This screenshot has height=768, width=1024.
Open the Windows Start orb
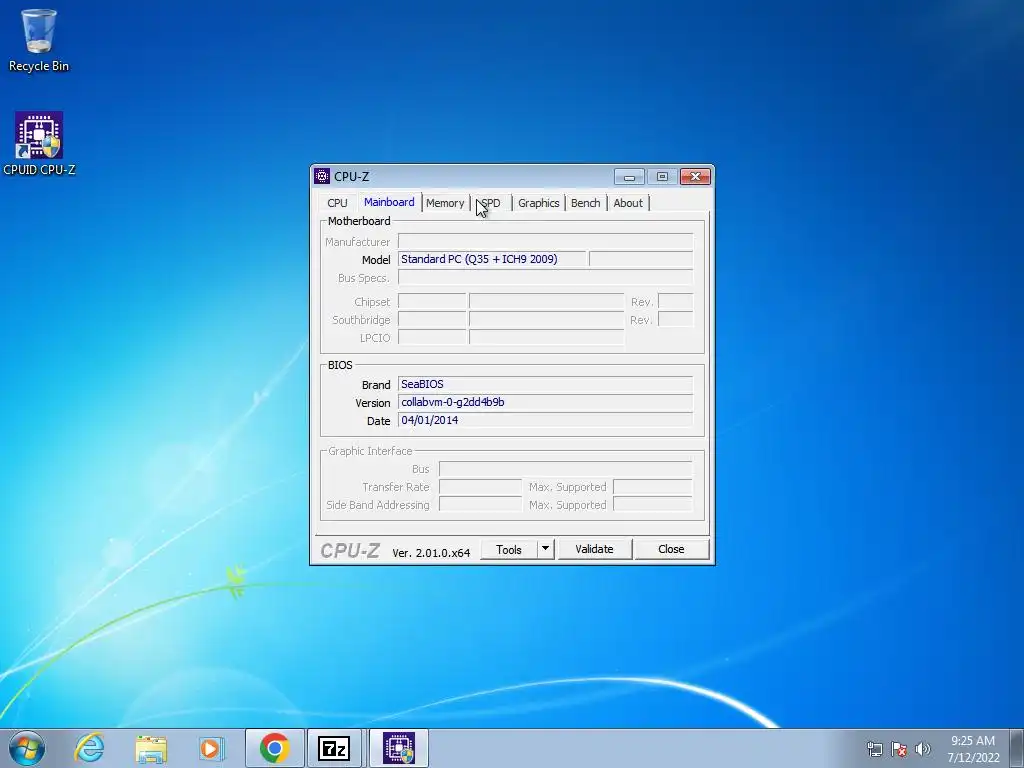tap(27, 748)
